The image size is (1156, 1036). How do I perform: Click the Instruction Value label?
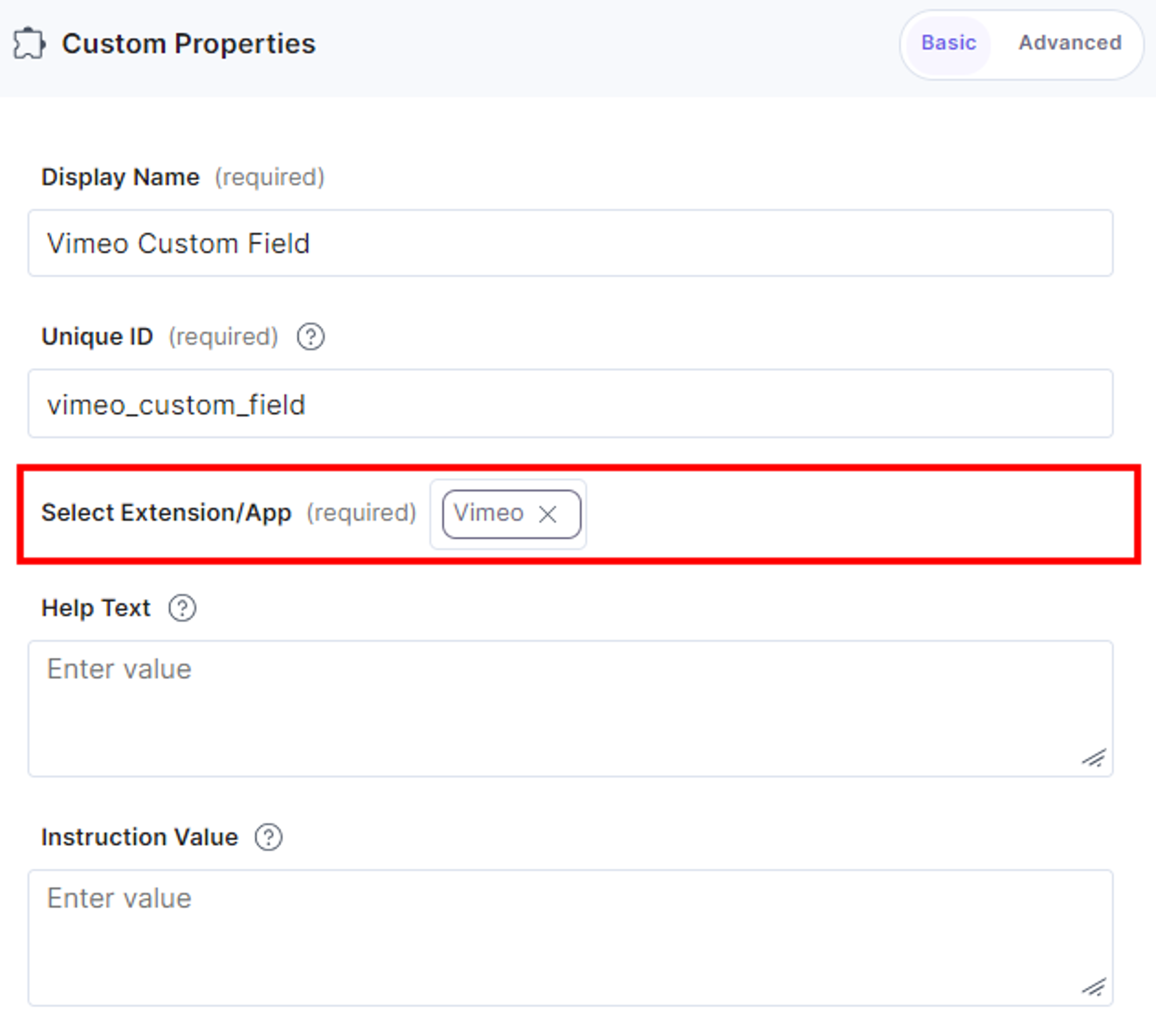[x=139, y=837]
